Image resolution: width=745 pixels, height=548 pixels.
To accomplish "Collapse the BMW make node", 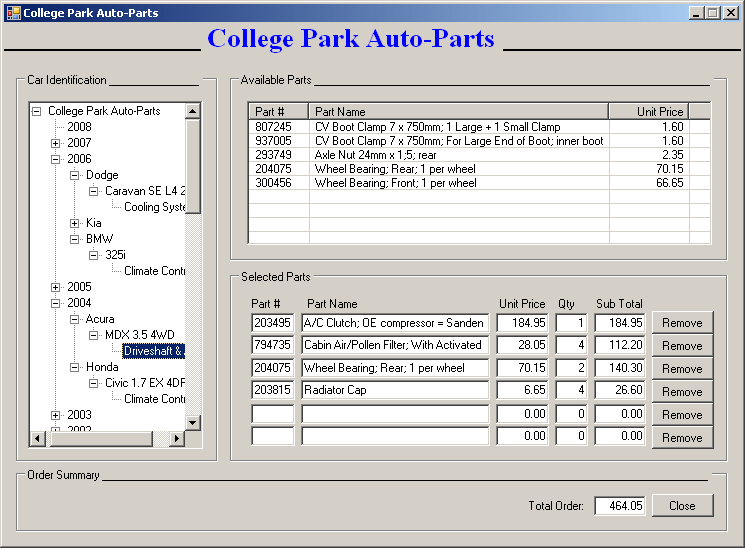I will click(x=75, y=239).
